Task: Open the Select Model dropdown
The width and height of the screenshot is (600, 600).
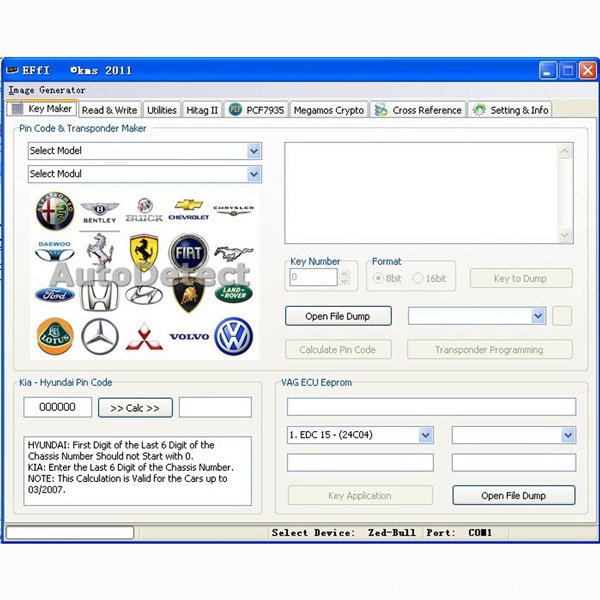Action: 254,151
